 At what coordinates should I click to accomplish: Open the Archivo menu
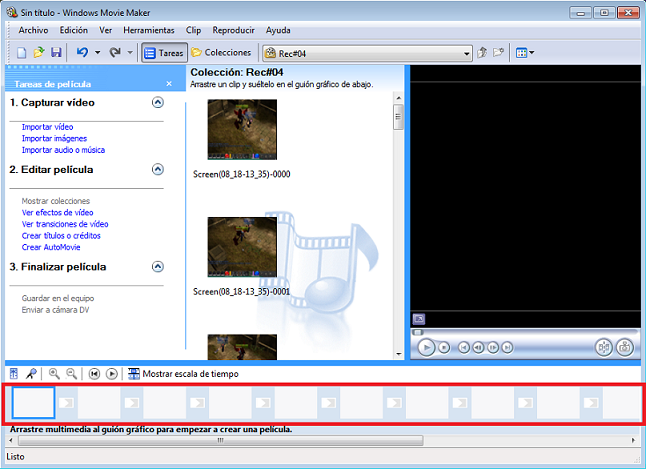33,30
